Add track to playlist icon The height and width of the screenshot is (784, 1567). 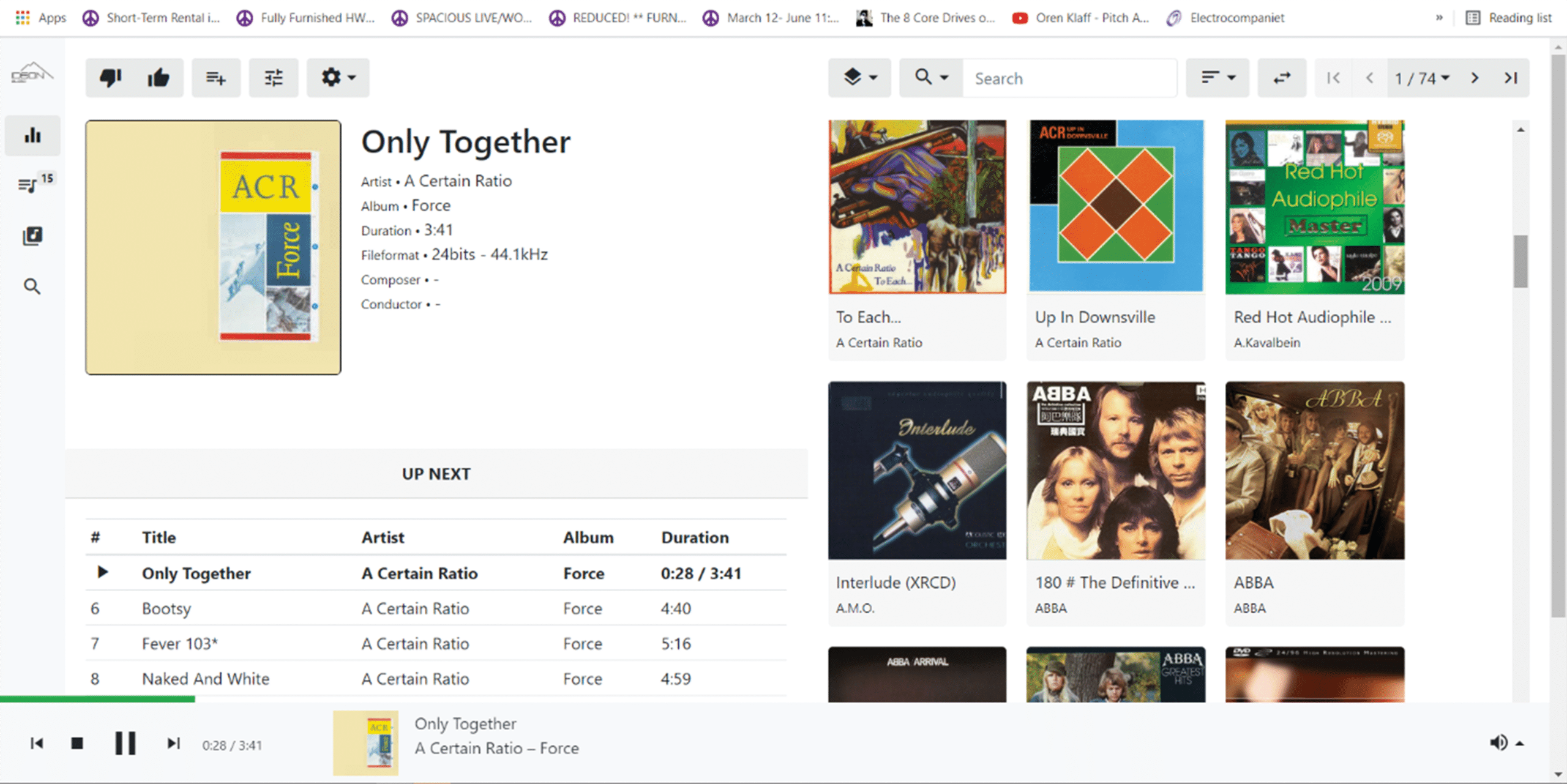tap(215, 78)
